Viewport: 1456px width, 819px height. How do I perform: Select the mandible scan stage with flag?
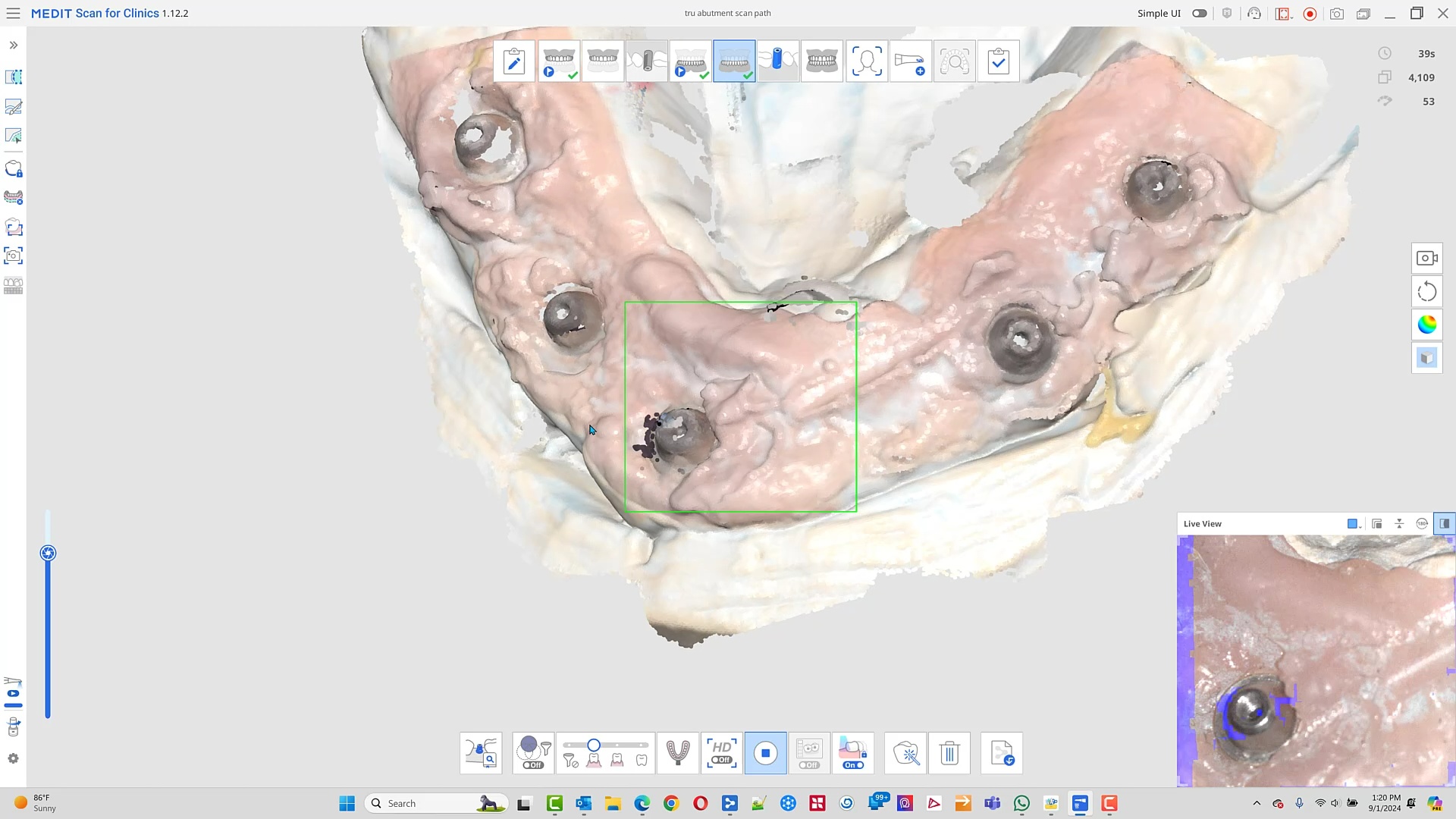click(691, 61)
